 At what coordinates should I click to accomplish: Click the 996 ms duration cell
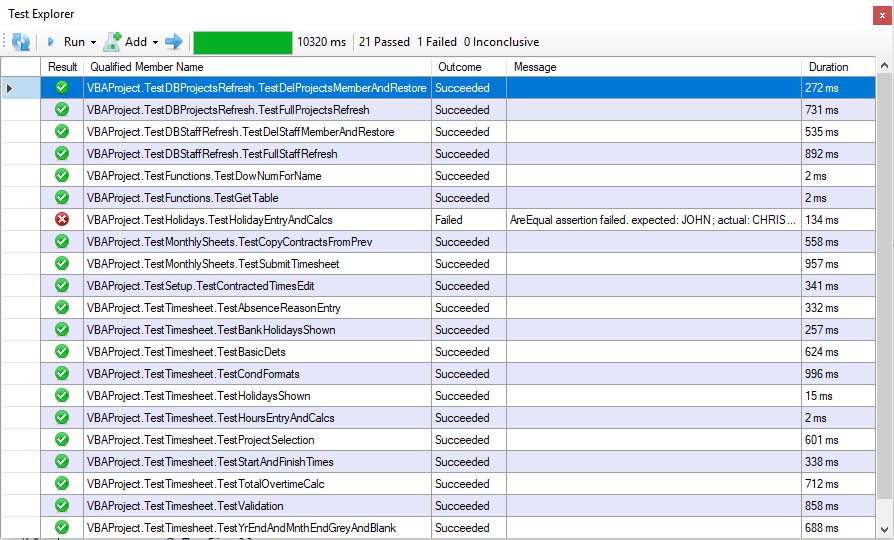838,374
